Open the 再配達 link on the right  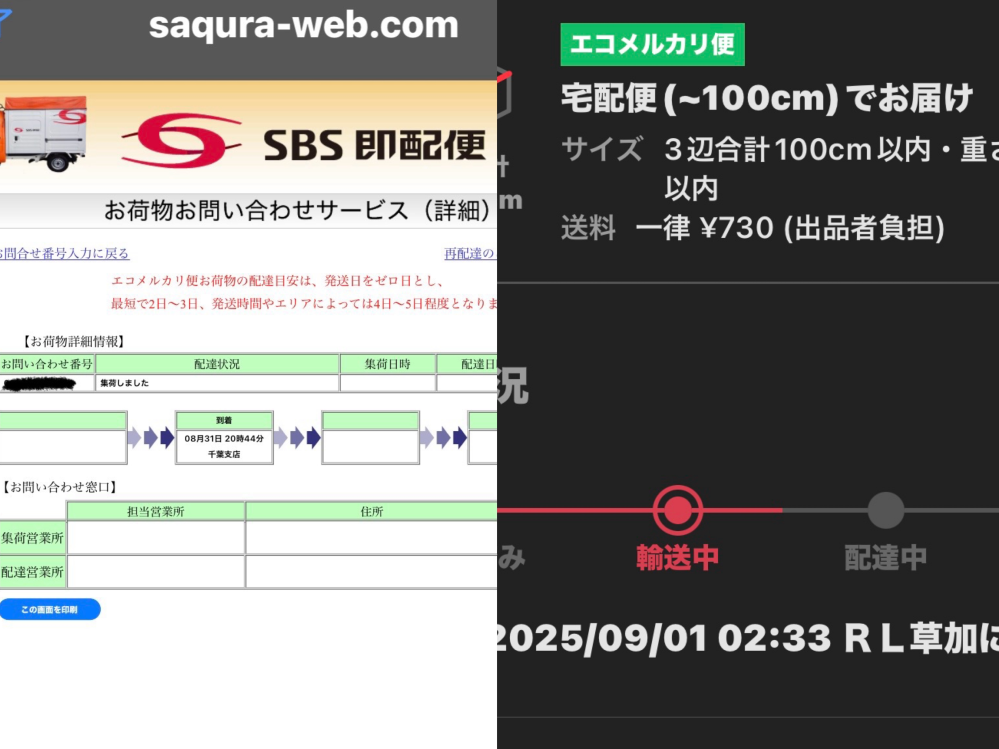470,253
